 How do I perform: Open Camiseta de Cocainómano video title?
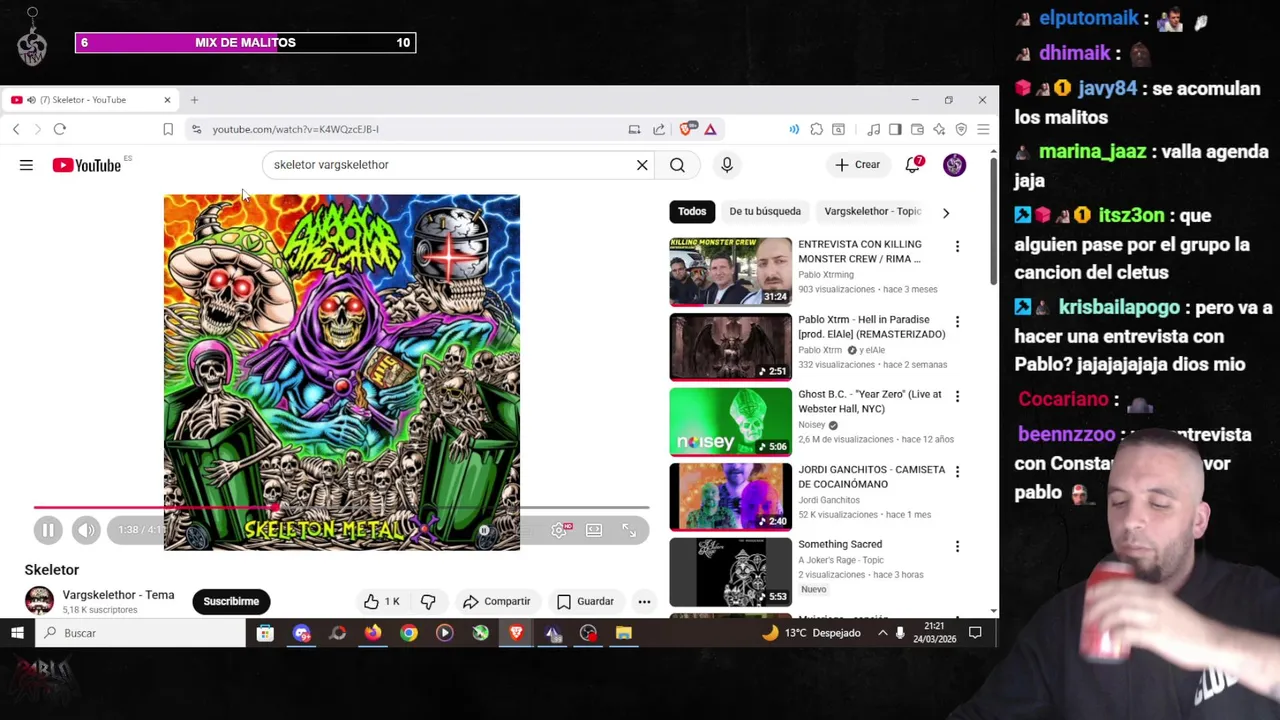[x=871, y=476]
